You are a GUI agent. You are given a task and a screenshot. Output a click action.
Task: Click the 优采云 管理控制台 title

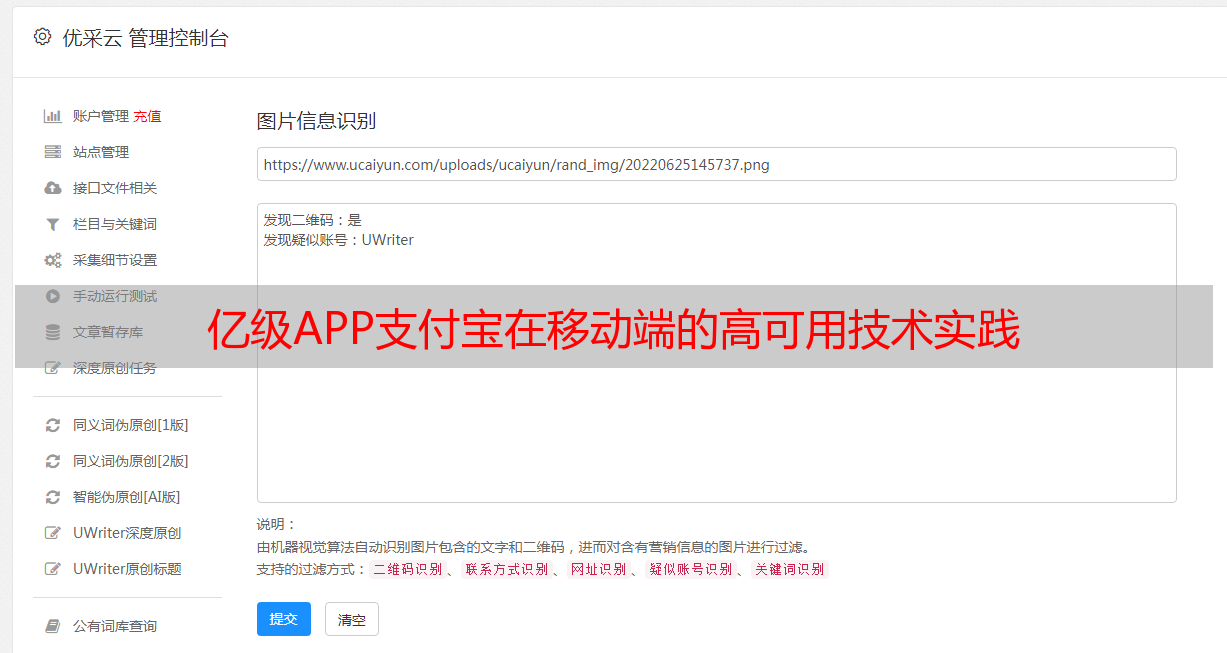tap(145, 38)
